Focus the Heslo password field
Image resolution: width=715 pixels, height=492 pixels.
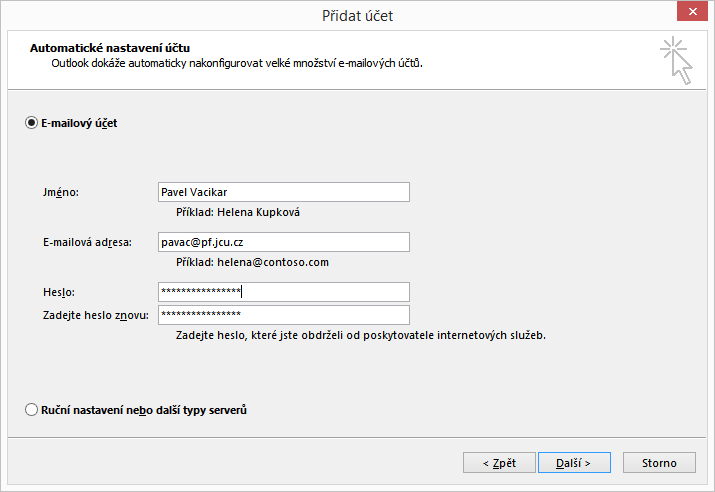(284, 292)
